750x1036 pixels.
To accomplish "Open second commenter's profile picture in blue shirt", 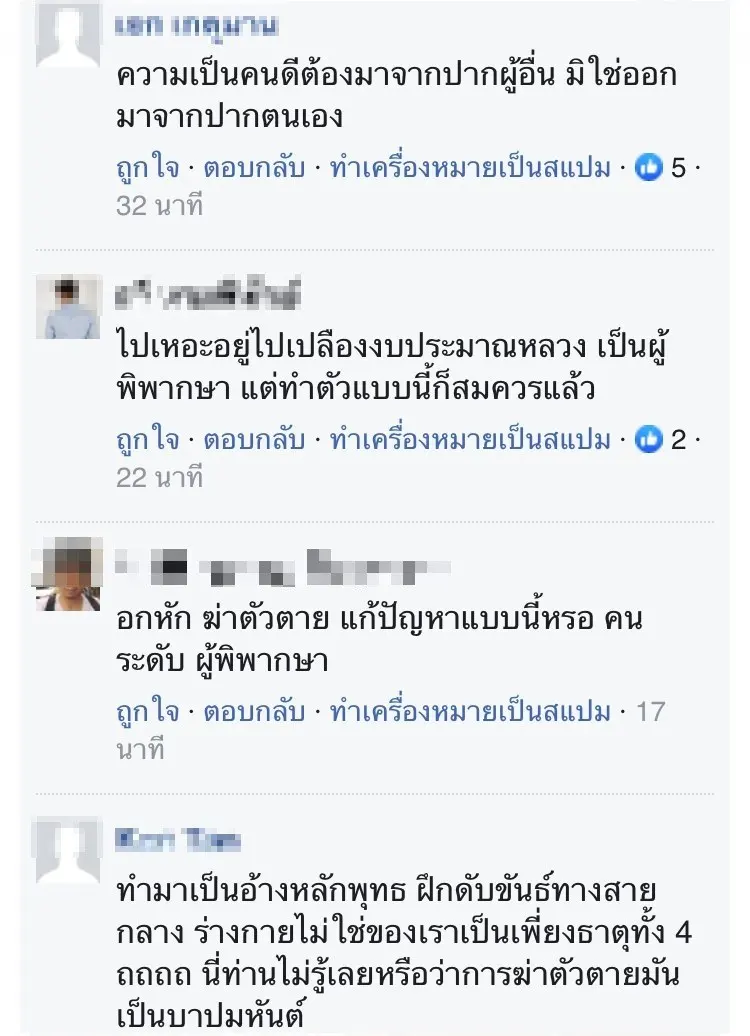I will (x=69, y=308).
